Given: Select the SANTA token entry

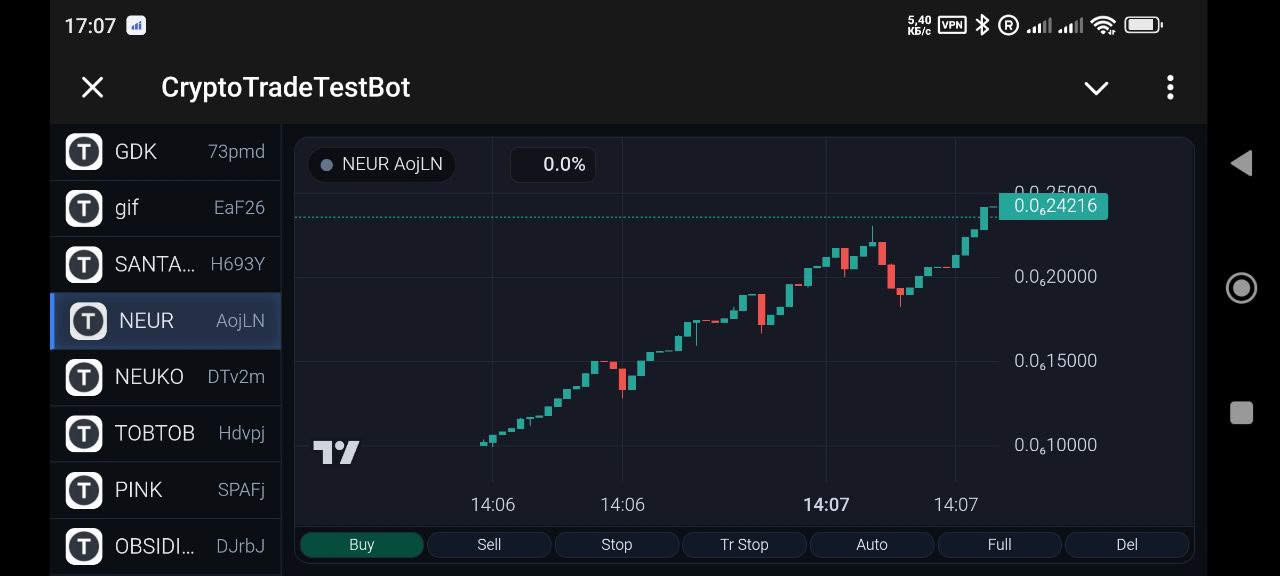Looking at the screenshot, I should (x=165, y=264).
